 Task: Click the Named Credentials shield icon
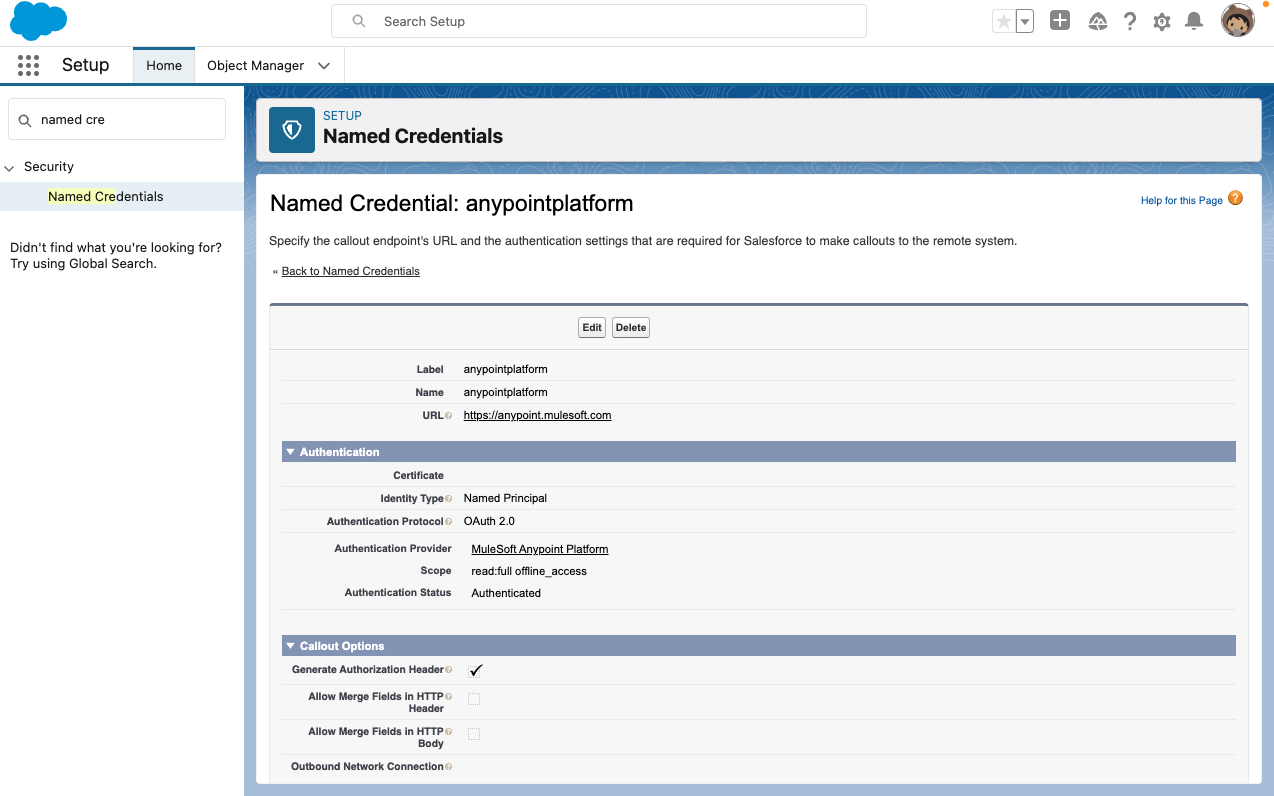click(x=292, y=130)
